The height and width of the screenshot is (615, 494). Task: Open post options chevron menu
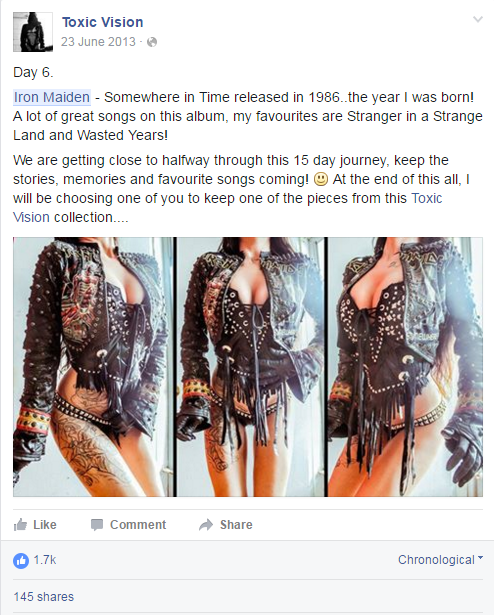click(x=478, y=19)
